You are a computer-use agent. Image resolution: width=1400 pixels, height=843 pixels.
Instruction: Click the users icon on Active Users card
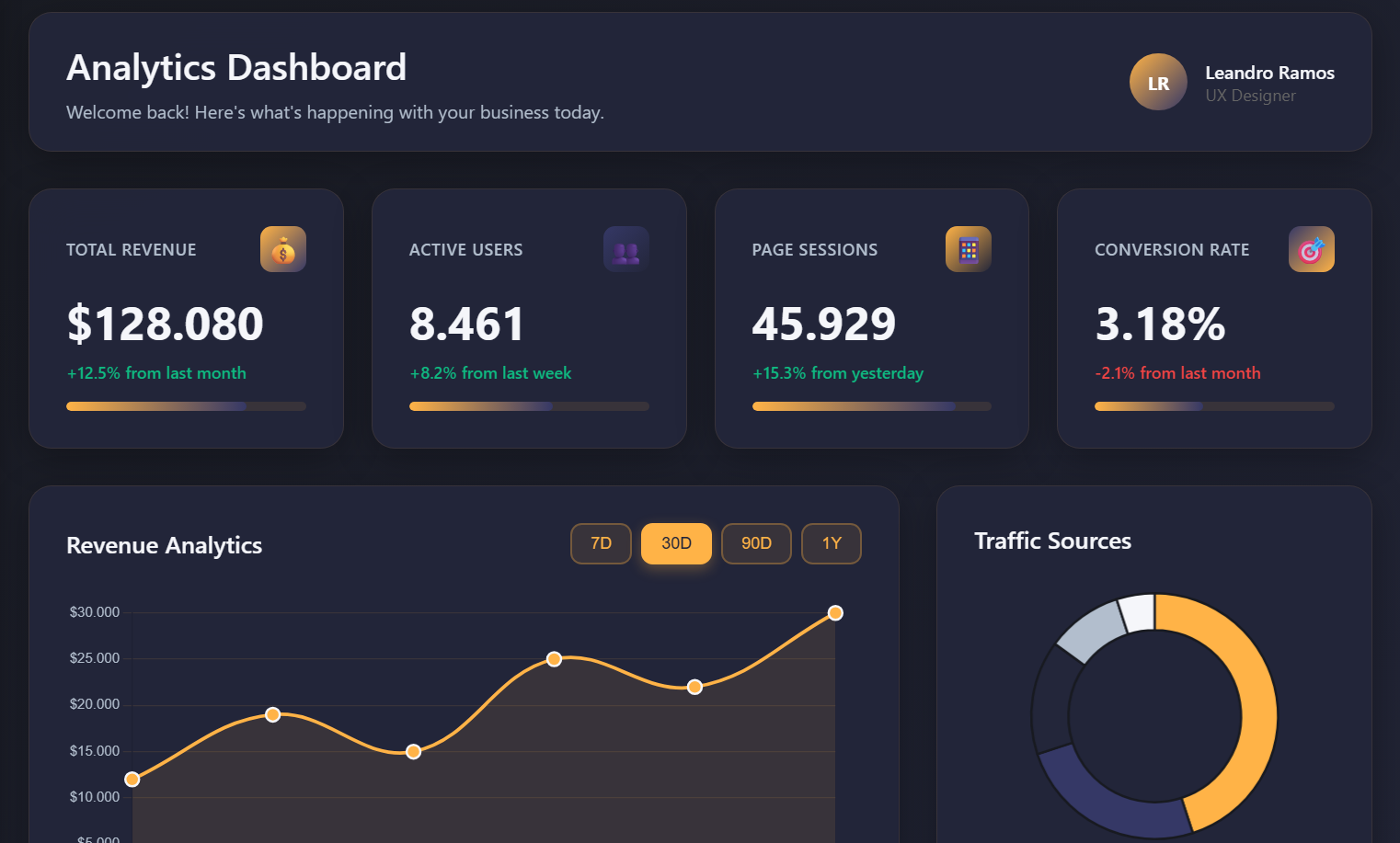pos(625,248)
